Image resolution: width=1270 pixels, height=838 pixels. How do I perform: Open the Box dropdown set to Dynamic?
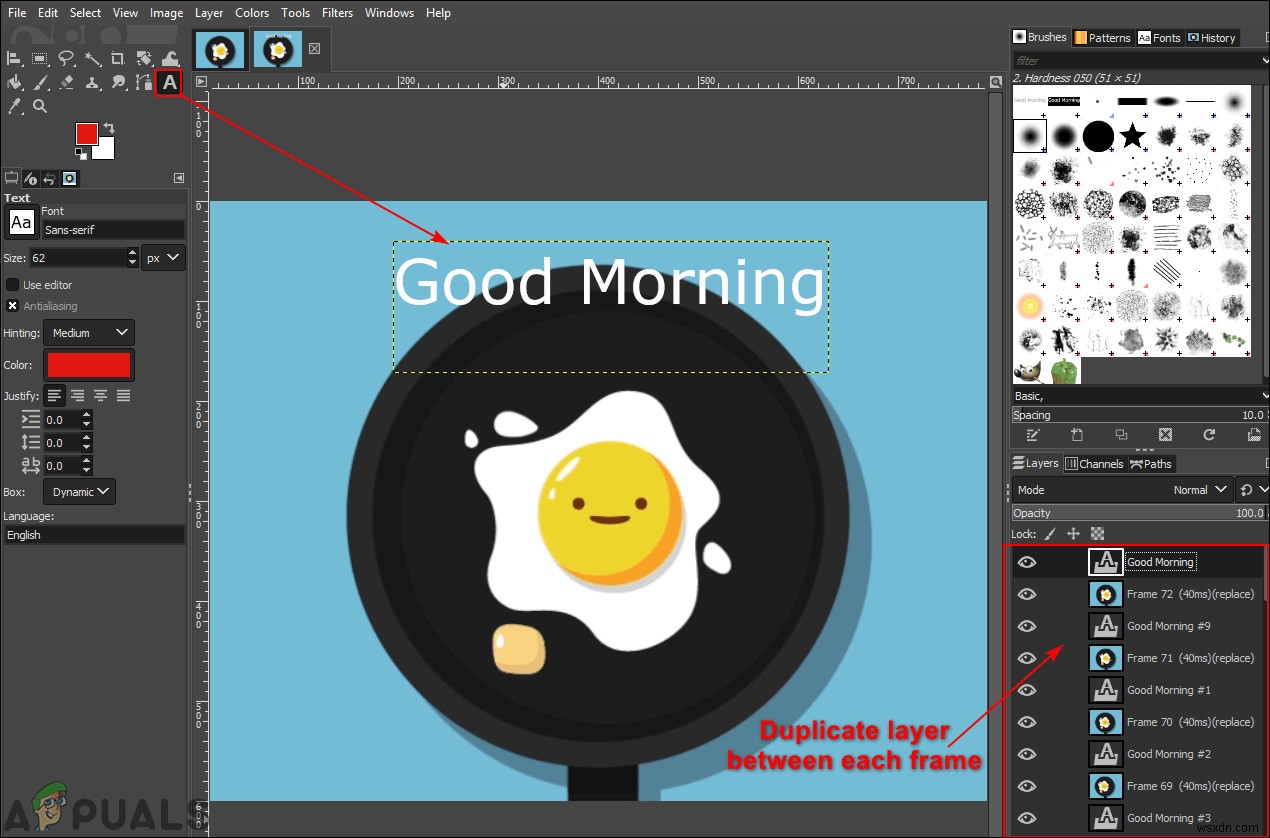[79, 491]
